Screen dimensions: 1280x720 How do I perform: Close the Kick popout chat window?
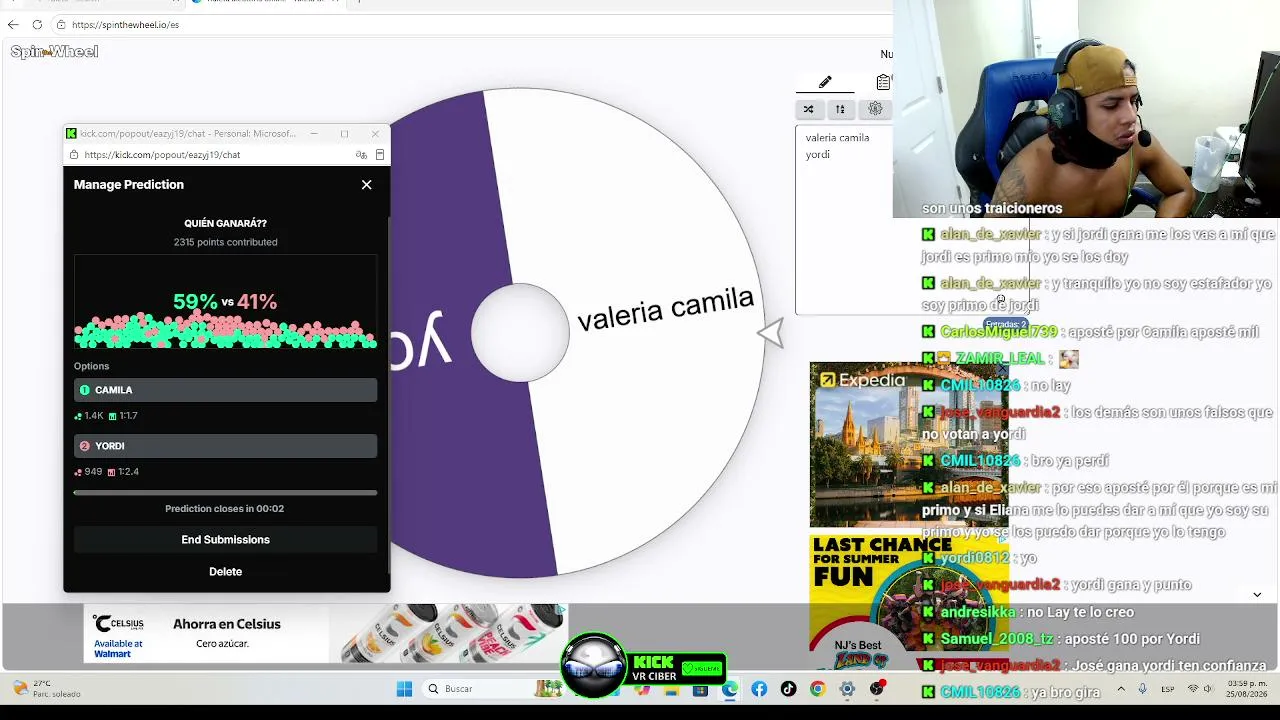375,133
